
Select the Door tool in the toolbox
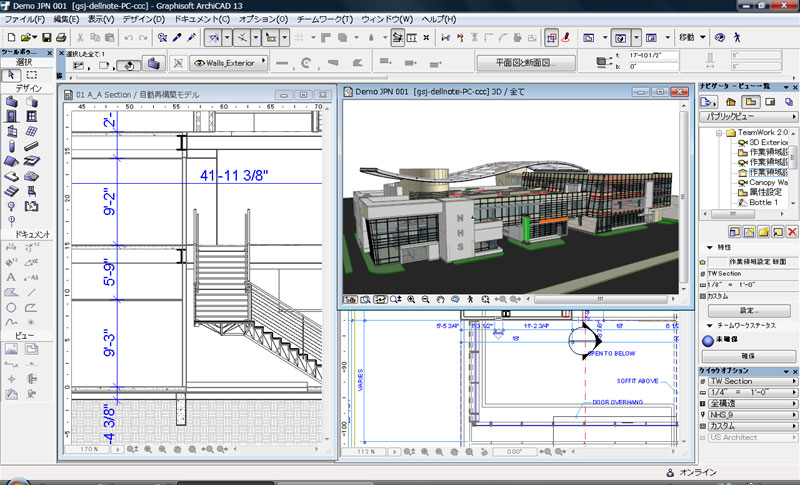[11, 116]
